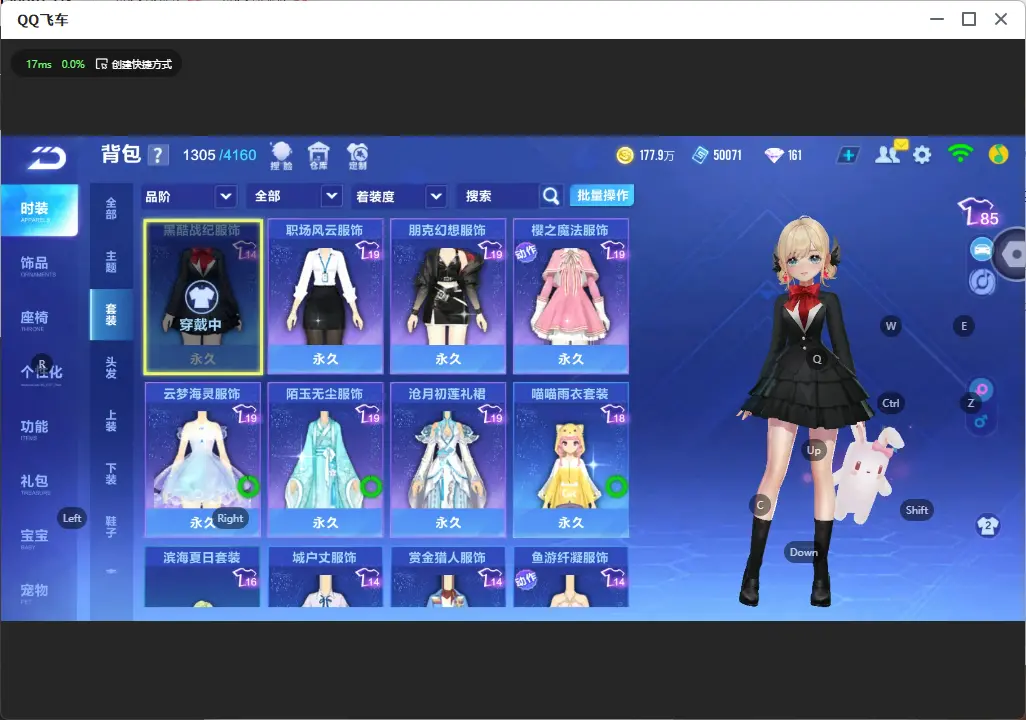Click the 搜索 search input field
Image resolution: width=1026 pixels, height=720 pixels.
tap(498, 196)
